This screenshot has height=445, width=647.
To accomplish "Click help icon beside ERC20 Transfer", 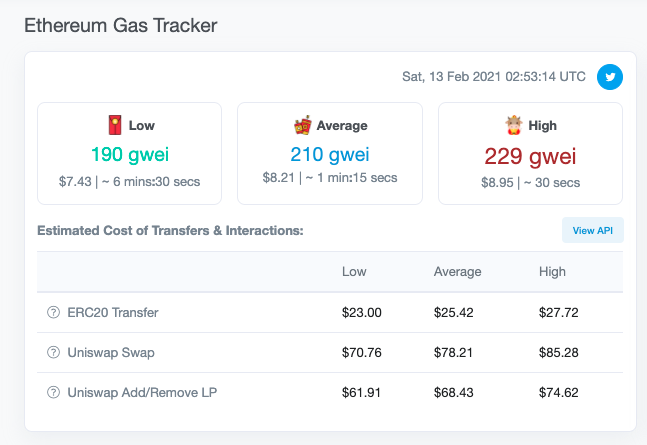I will (53, 312).
